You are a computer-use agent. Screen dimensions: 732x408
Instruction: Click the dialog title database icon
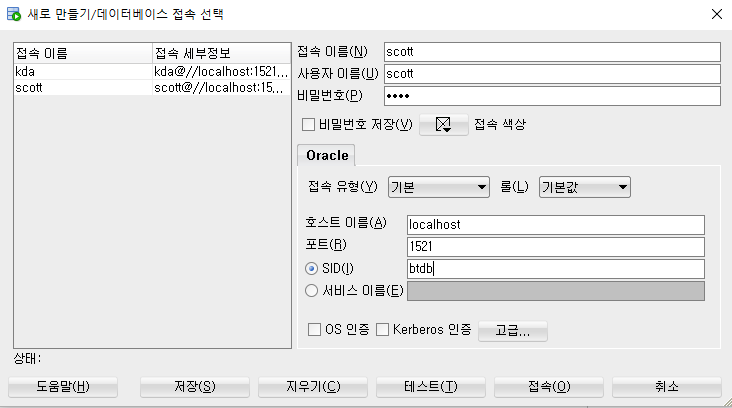pyautogui.click(x=14, y=14)
